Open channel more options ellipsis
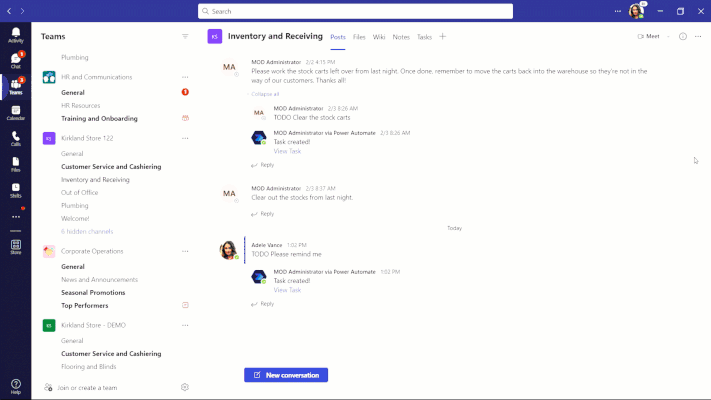The width and height of the screenshot is (711, 400). (x=698, y=36)
